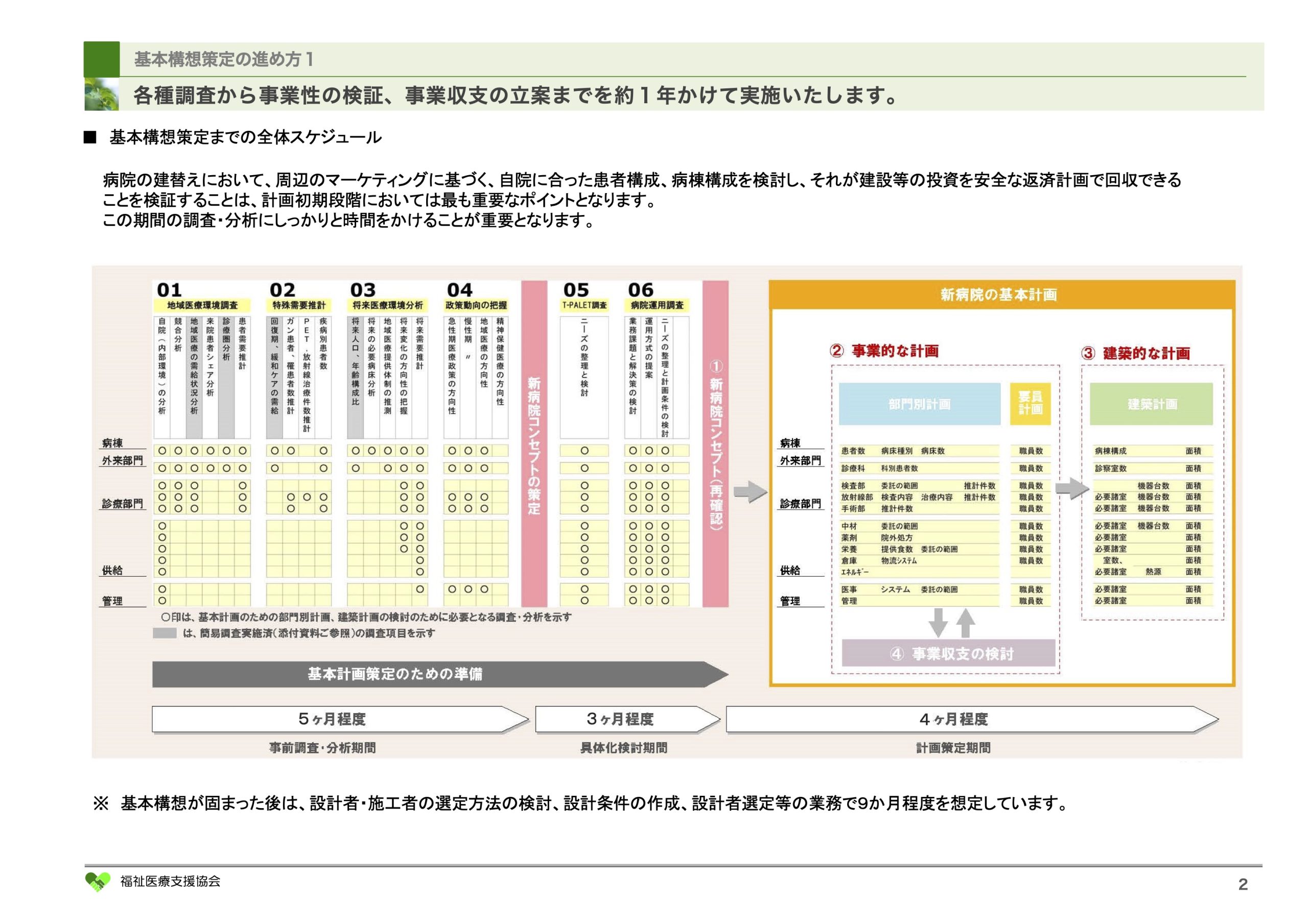The width and height of the screenshot is (1308, 924).
Task: Click the 熱源 cell in 建築計画
Action: point(1153,572)
